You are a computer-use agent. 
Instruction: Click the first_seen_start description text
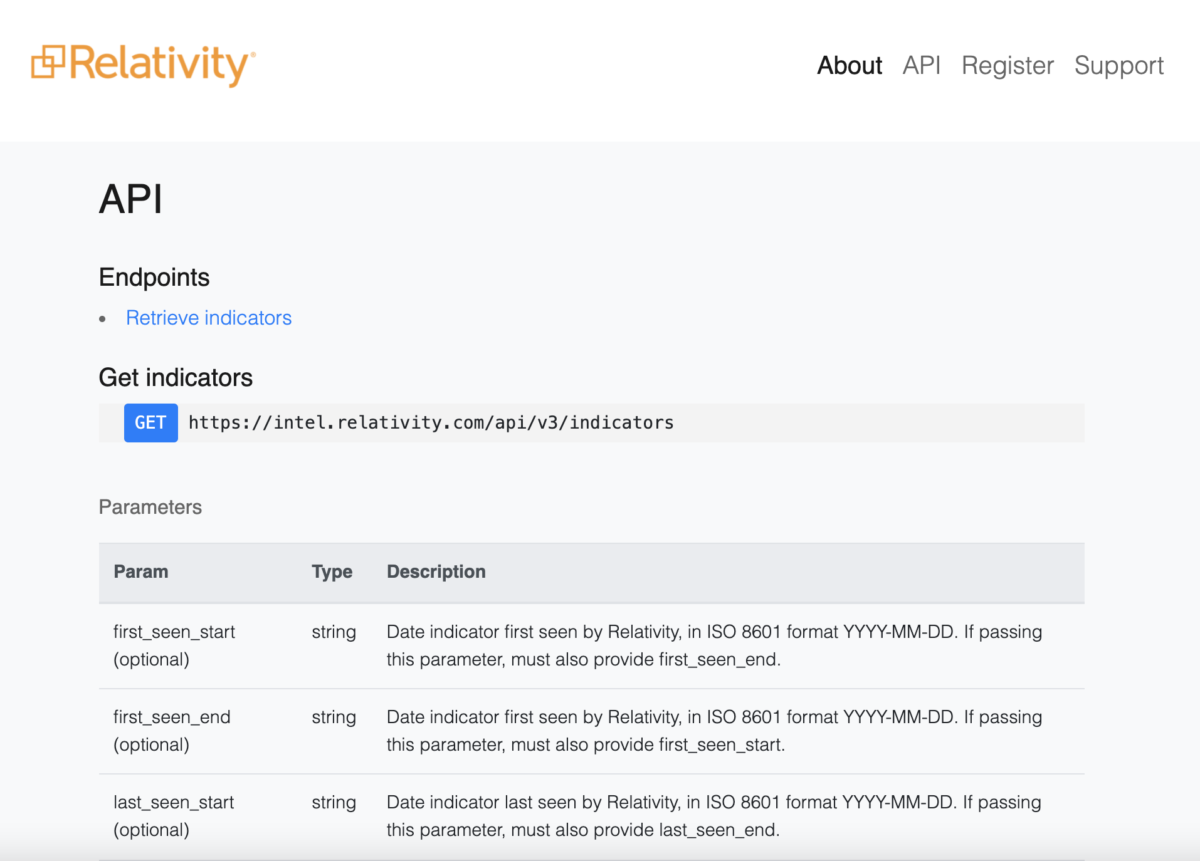pyautogui.click(x=714, y=646)
